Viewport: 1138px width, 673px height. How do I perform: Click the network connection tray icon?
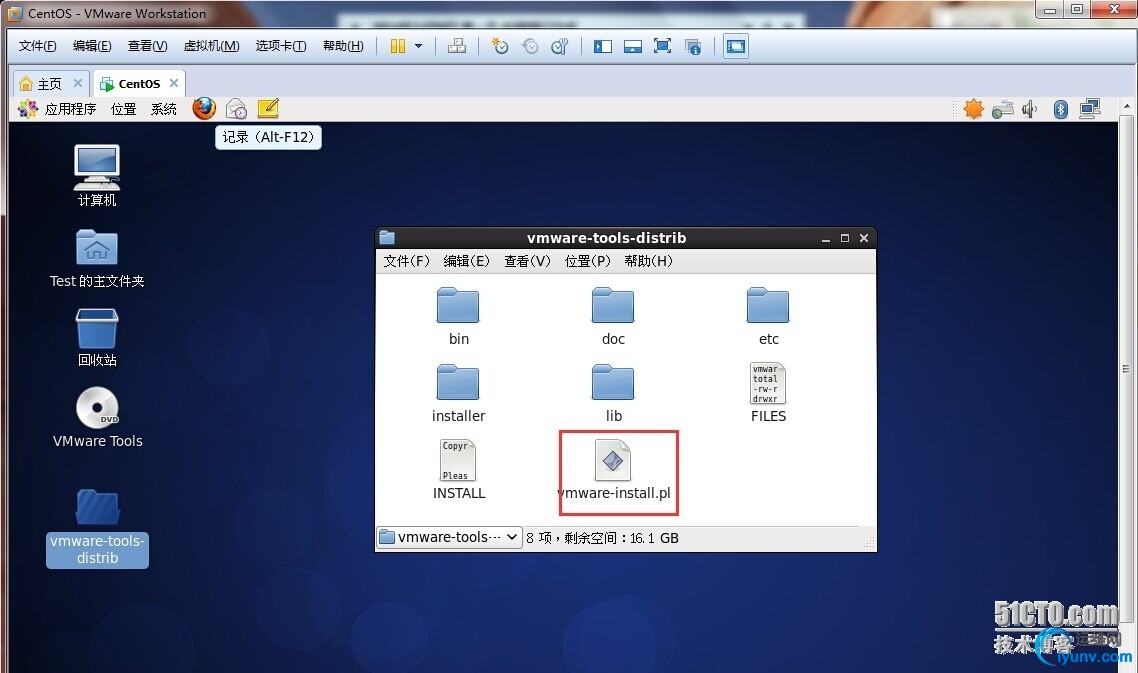pyautogui.click(x=1089, y=110)
